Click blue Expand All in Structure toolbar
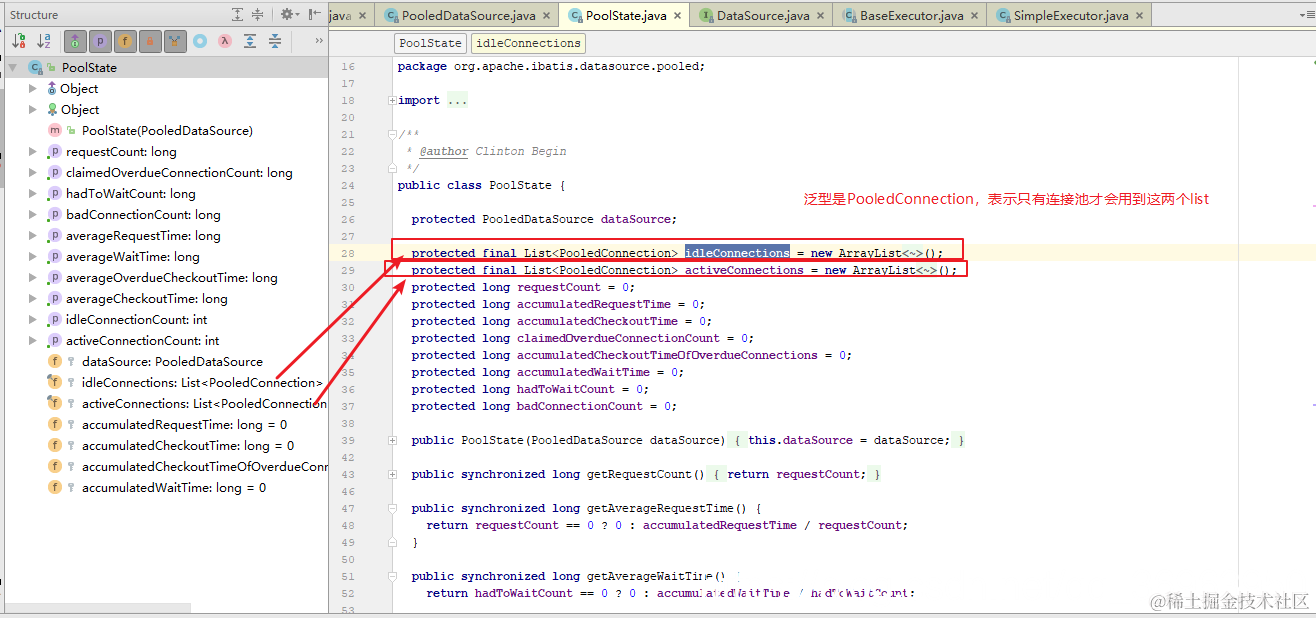Image resolution: width=1316 pixels, height=618 pixels. 250,41
